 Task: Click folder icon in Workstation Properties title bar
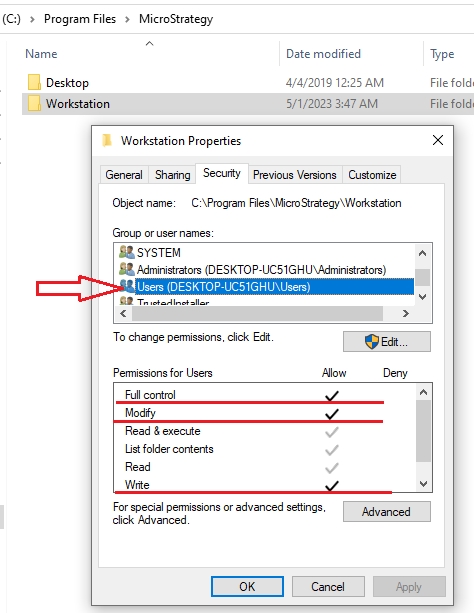pos(107,140)
